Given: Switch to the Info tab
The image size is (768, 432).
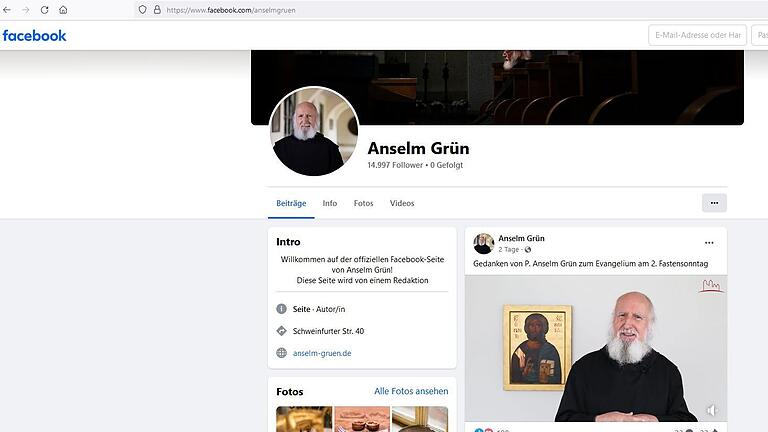Looking at the screenshot, I should pyautogui.click(x=330, y=203).
